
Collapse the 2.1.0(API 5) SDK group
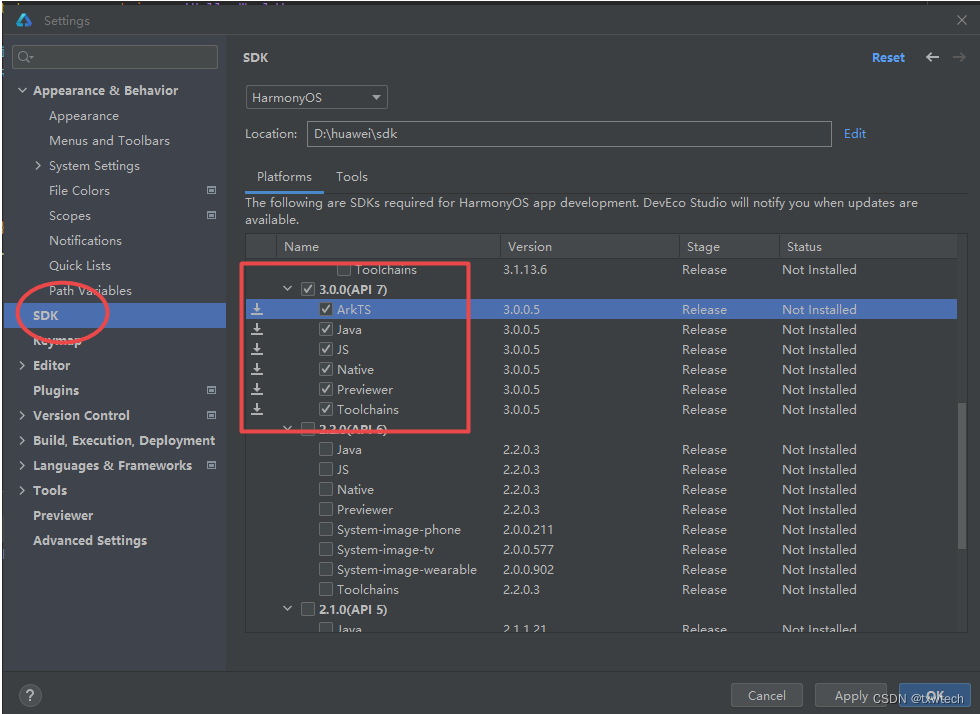[x=288, y=608]
